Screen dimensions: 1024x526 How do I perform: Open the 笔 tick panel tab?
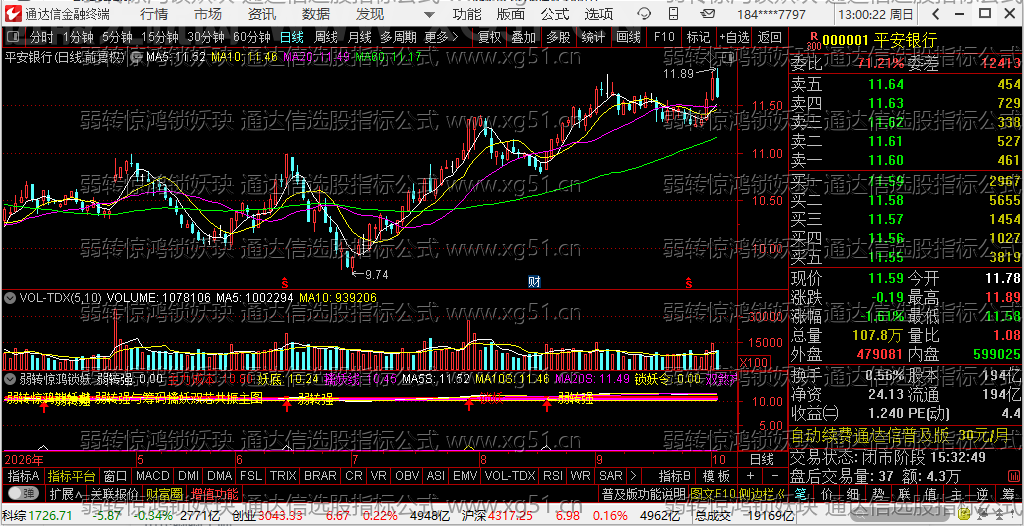point(800,492)
